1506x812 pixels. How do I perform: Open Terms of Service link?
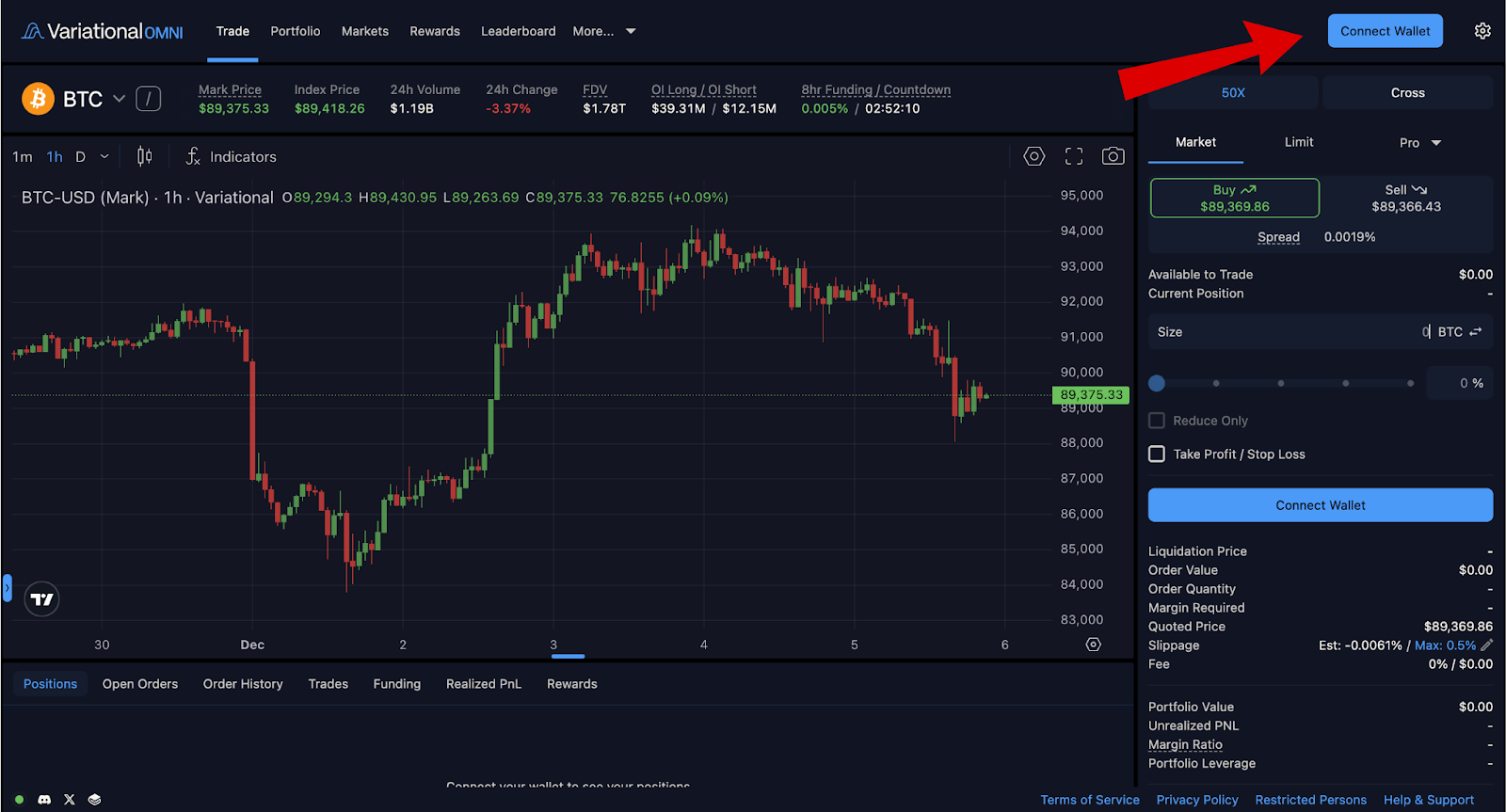coord(1090,800)
